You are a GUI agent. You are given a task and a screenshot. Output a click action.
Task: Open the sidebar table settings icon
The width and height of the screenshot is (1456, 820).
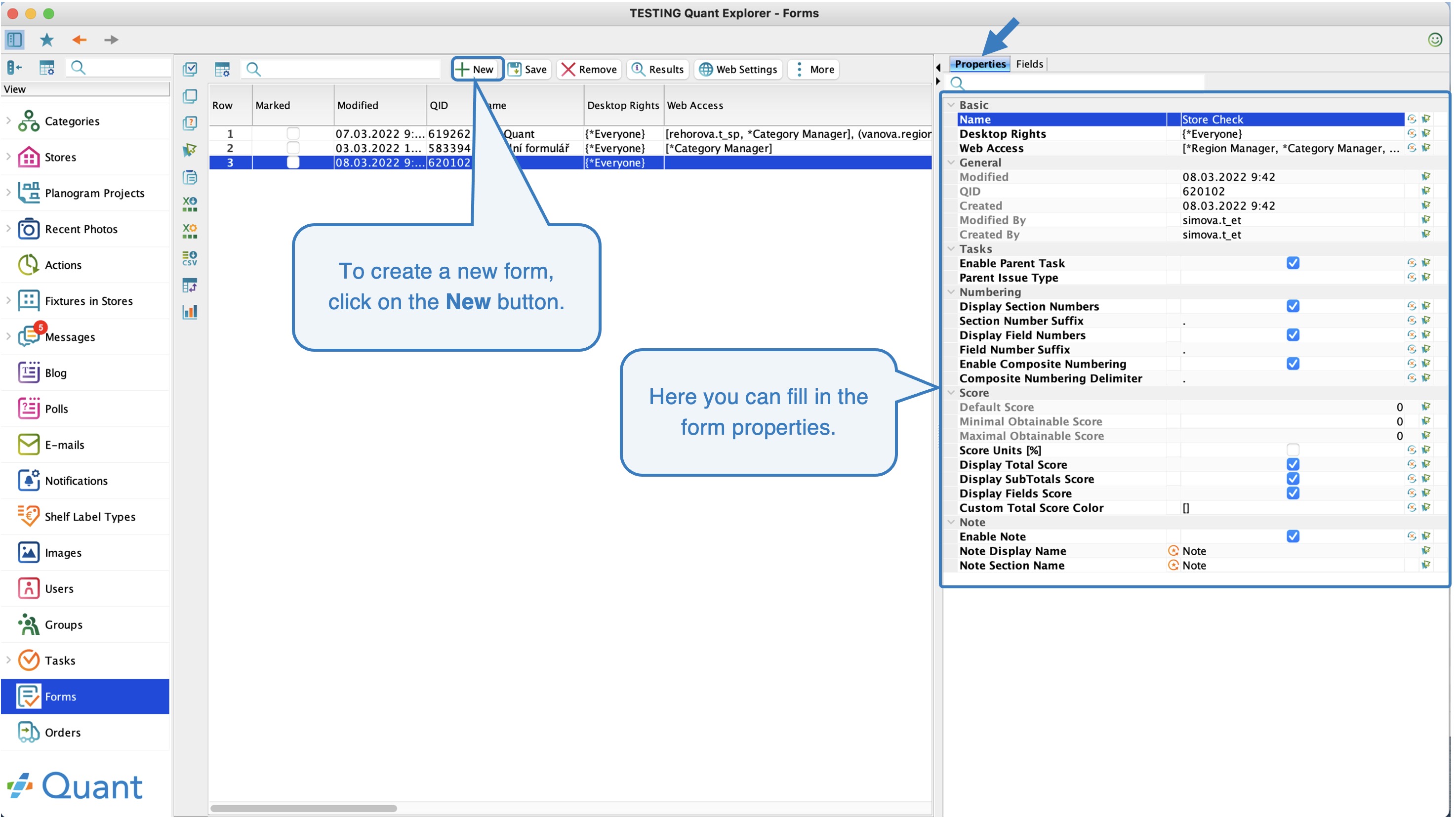click(x=47, y=68)
